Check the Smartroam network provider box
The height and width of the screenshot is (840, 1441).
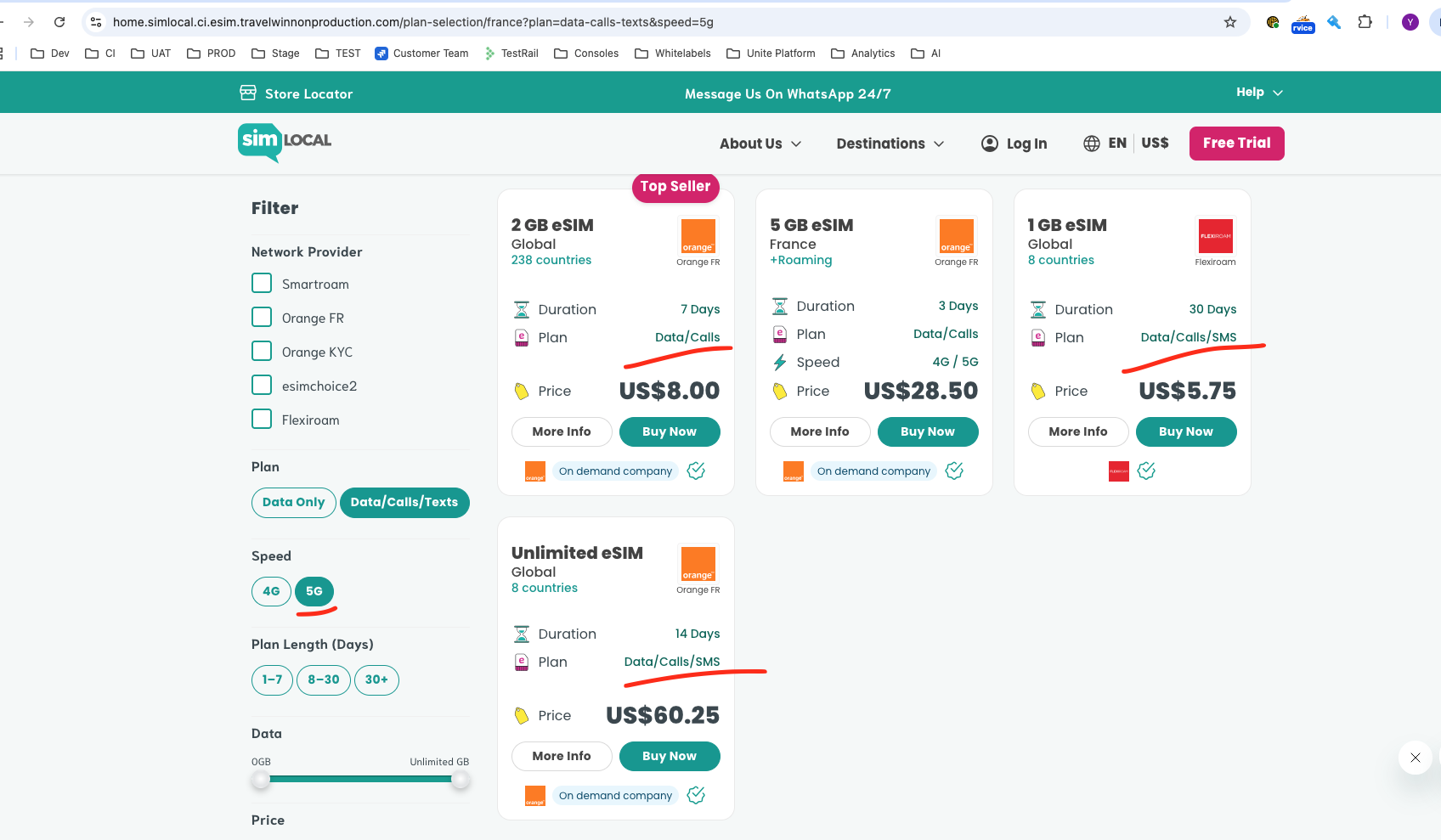(262, 284)
